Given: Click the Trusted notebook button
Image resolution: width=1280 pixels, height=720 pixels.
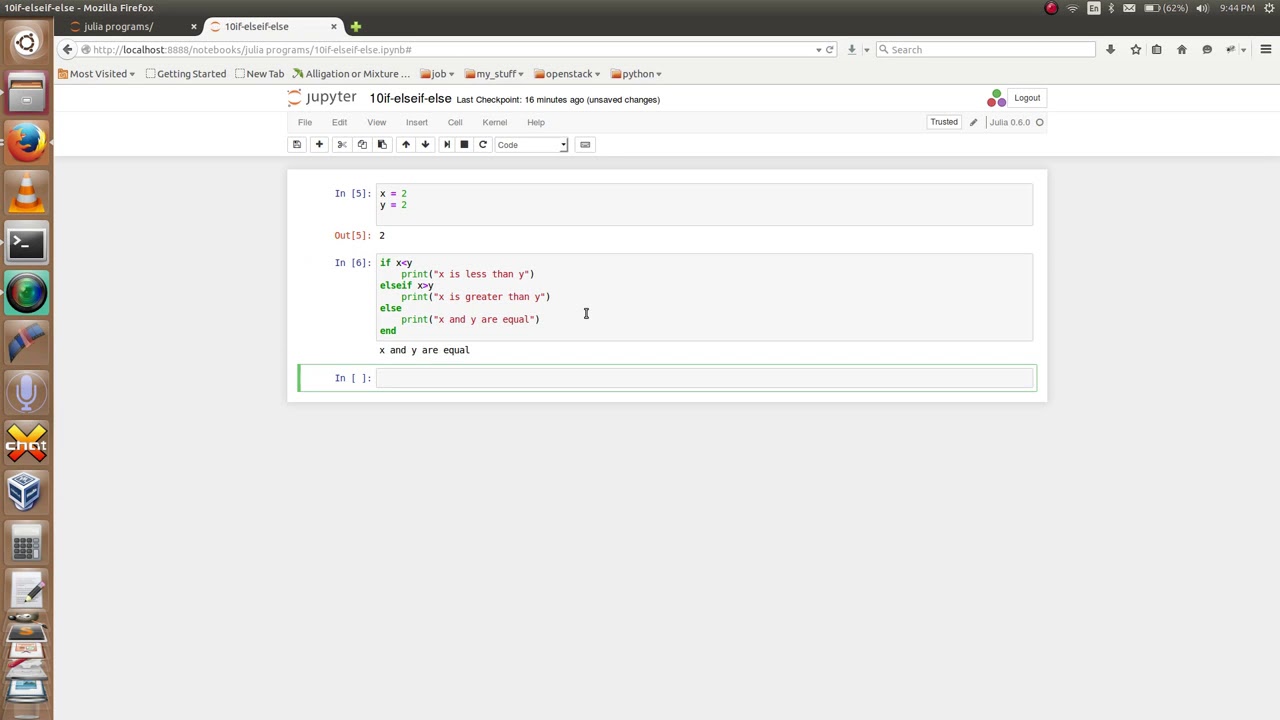Looking at the screenshot, I should [x=944, y=122].
